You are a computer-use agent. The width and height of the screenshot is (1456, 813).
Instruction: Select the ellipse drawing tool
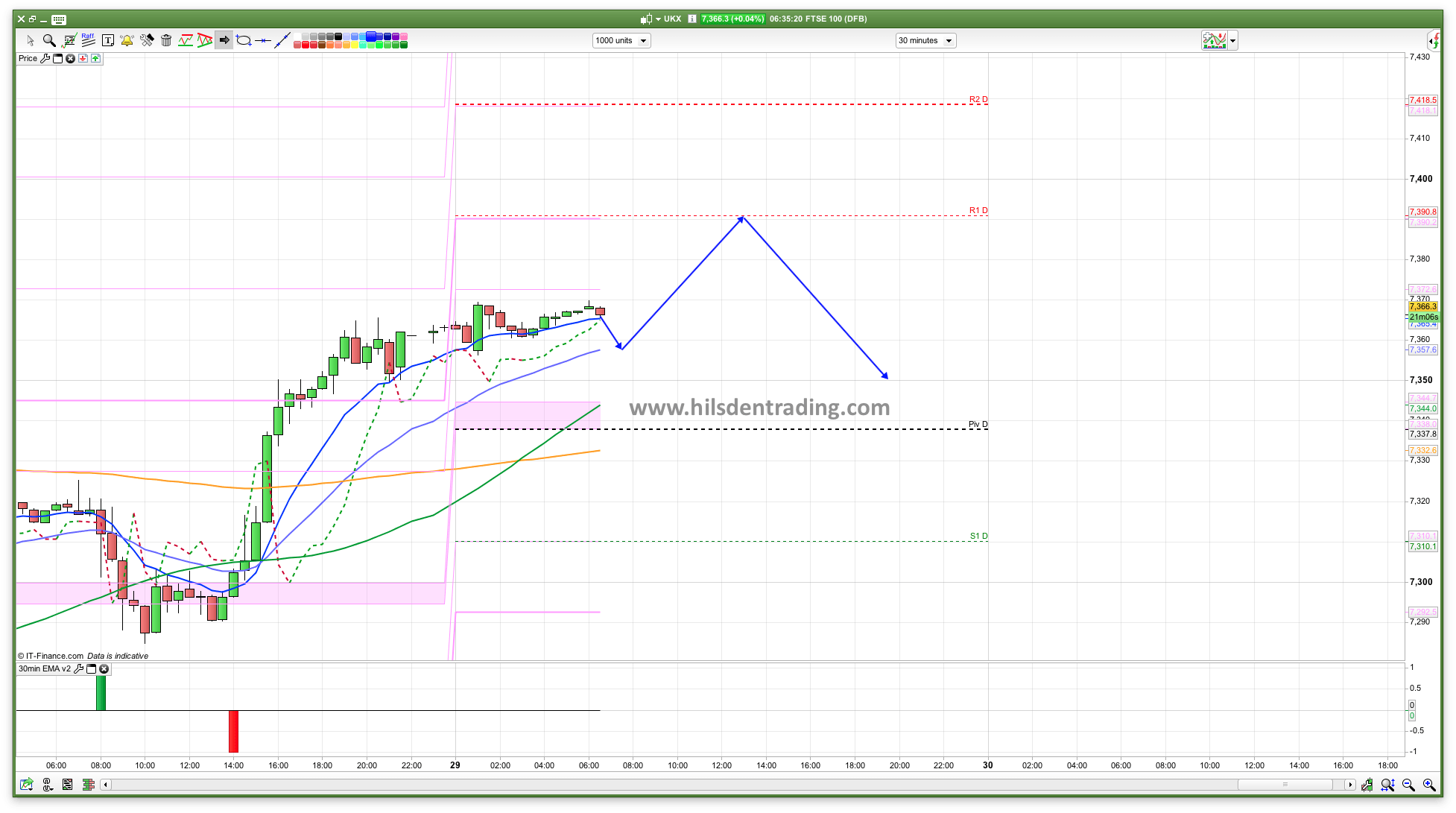244,40
